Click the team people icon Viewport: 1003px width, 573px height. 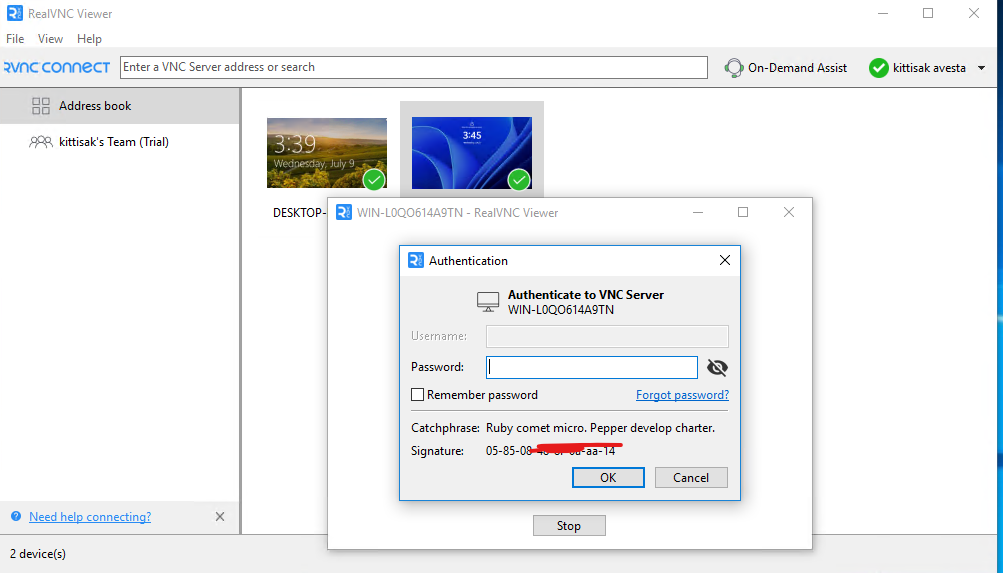click(x=41, y=142)
